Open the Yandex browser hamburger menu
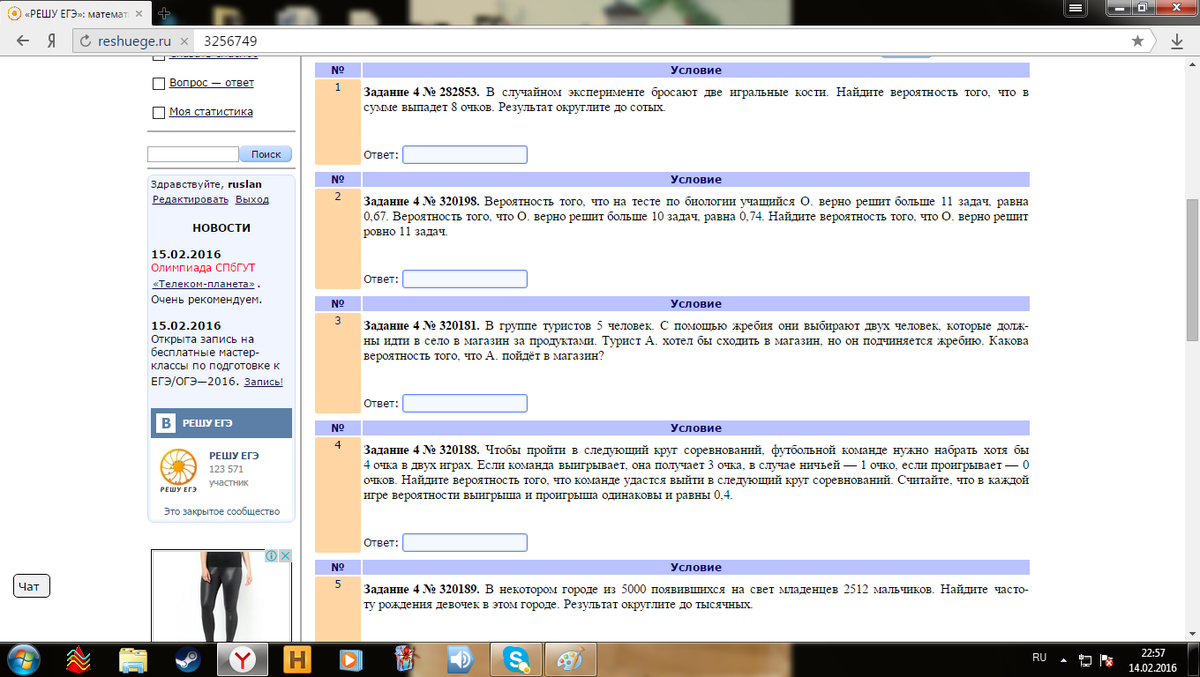The image size is (1200, 677). tap(1076, 8)
